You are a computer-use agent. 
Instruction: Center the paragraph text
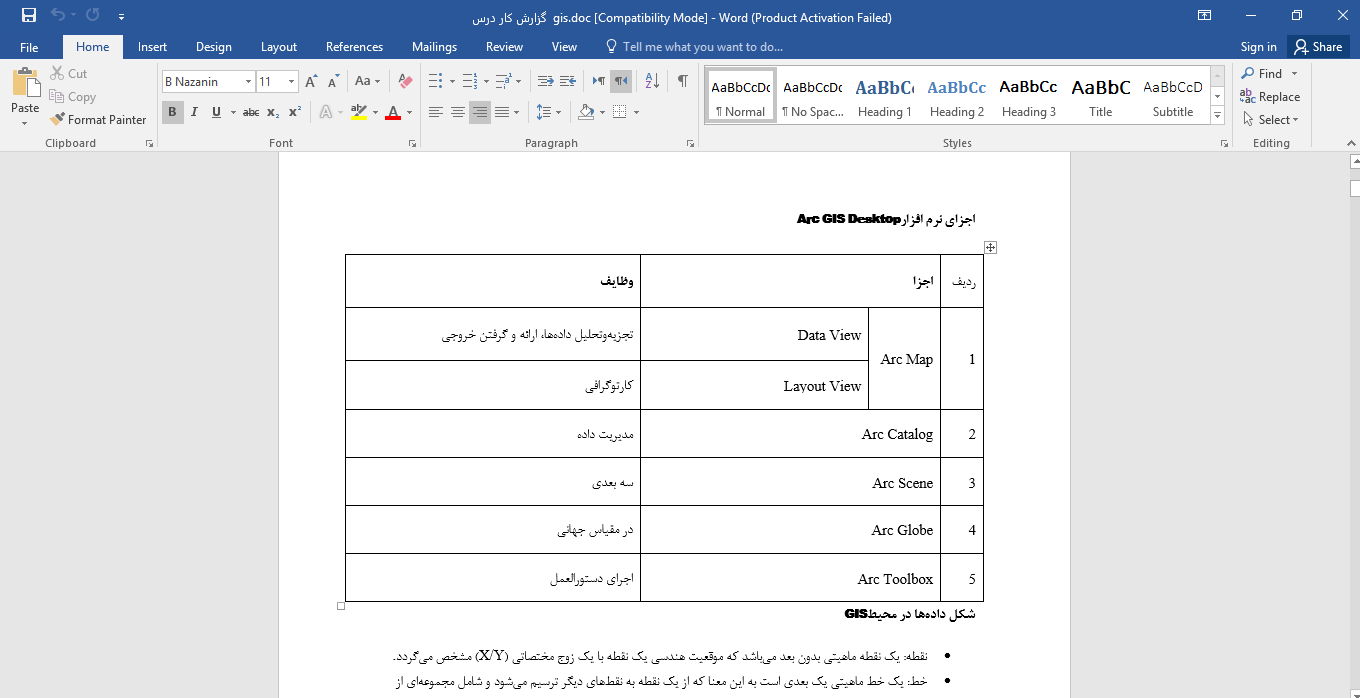(458, 112)
